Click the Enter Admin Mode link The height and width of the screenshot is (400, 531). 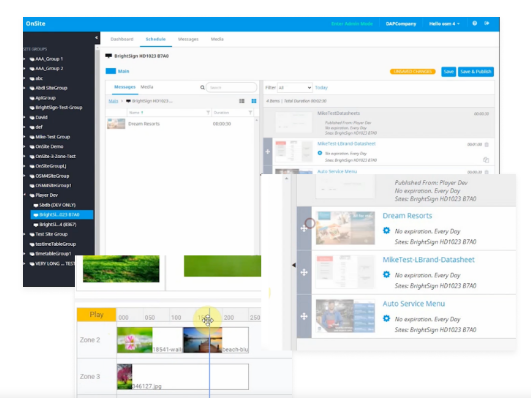[x=352, y=24]
